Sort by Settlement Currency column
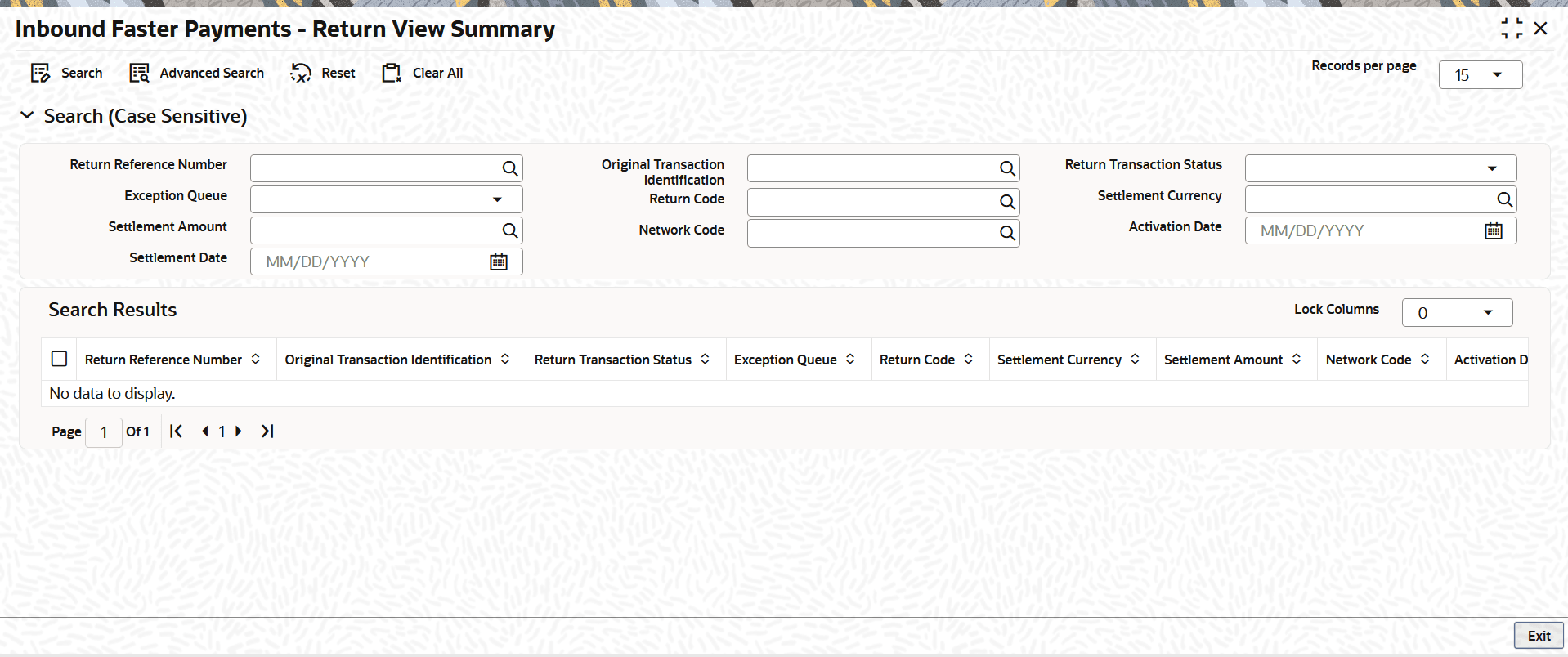Viewport: 1568px width, 657px height. (1136, 359)
